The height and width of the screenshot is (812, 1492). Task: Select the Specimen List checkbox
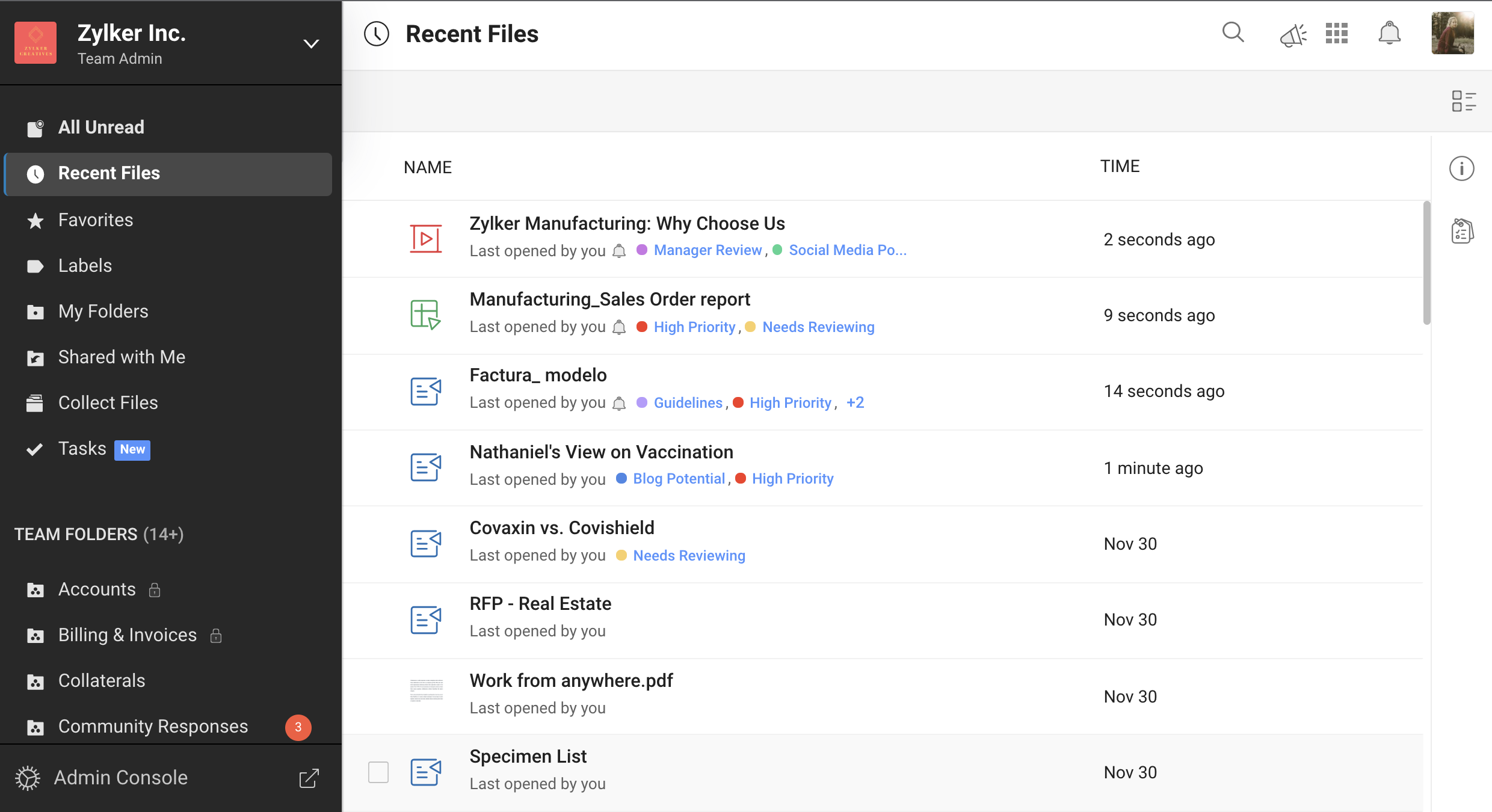[378, 772]
